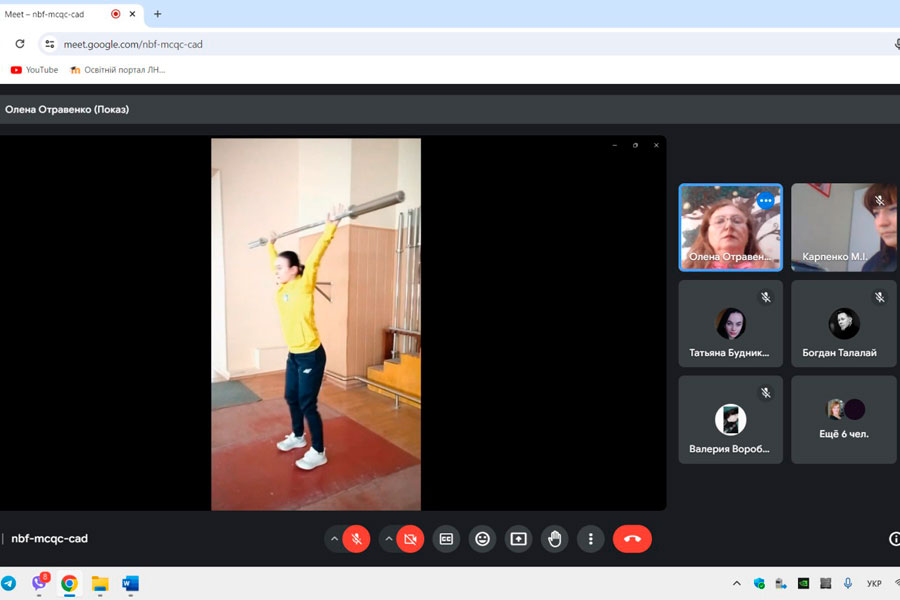The width and height of the screenshot is (900, 600).
Task: Click muted mic icon on Валерия Вороб tile
Action: point(766,393)
